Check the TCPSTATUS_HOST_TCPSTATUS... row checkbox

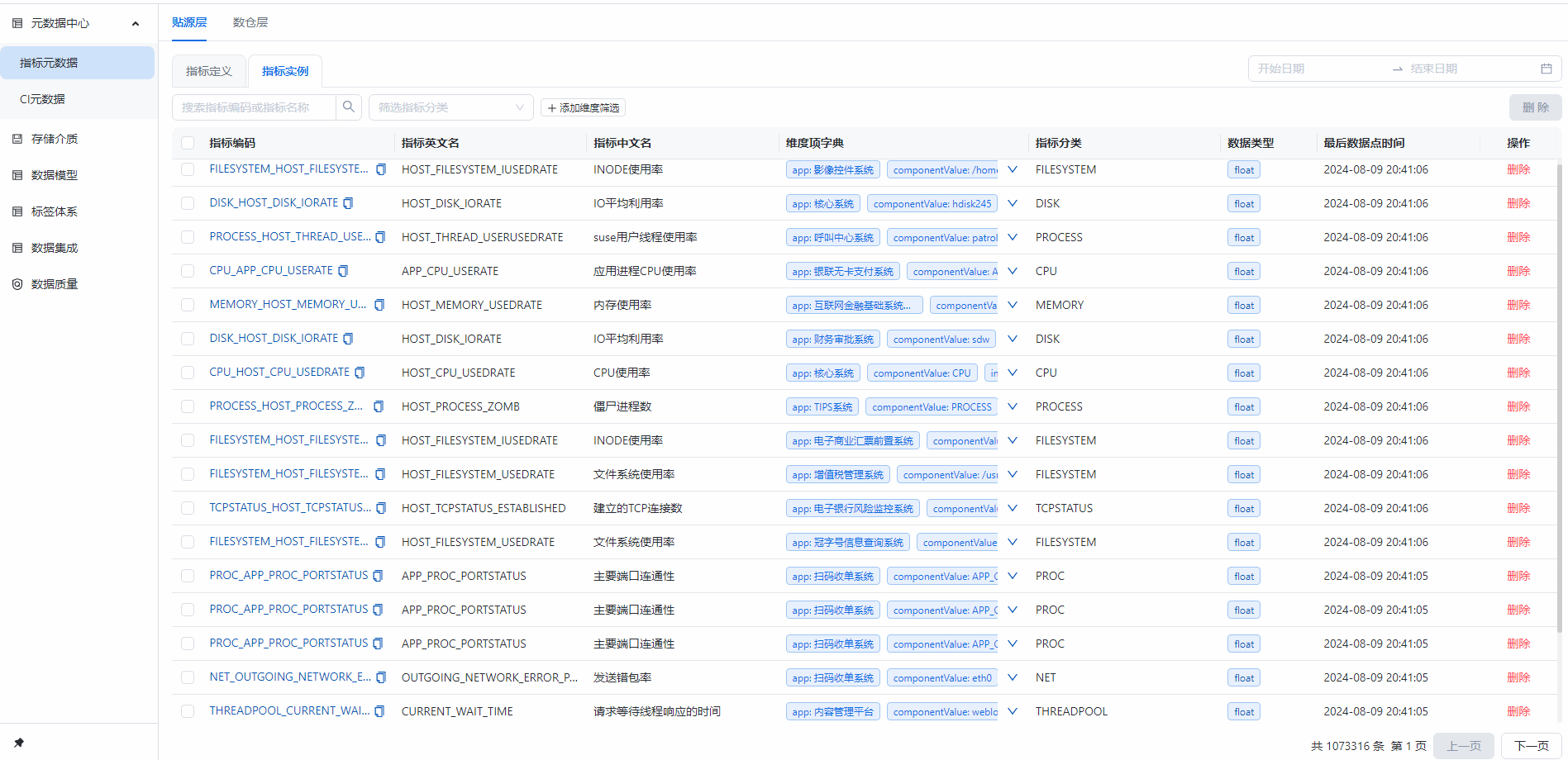coord(188,508)
